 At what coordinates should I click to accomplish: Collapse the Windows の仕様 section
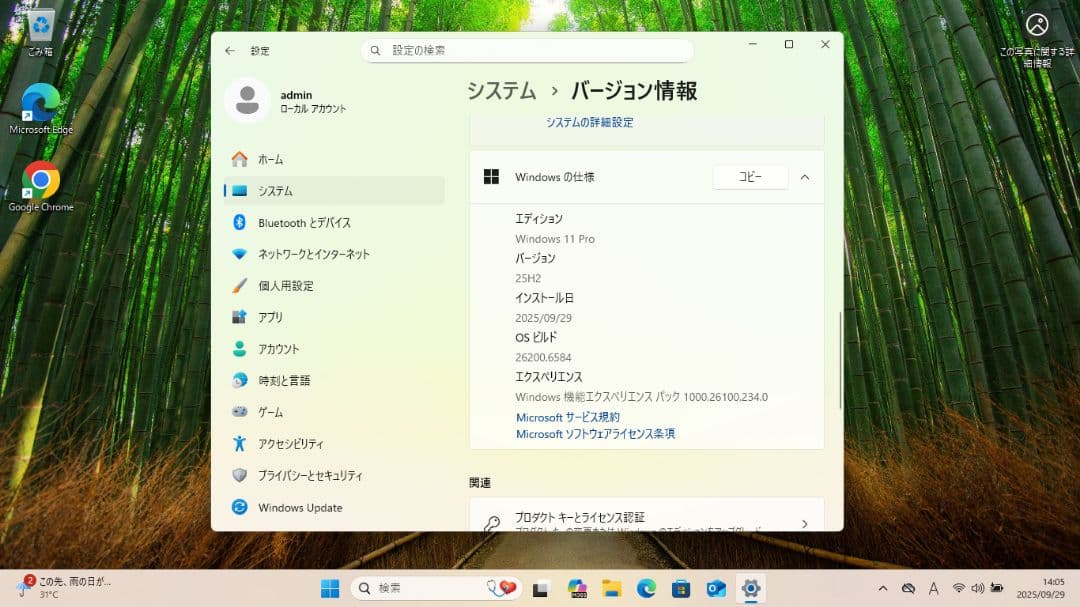tap(804, 177)
